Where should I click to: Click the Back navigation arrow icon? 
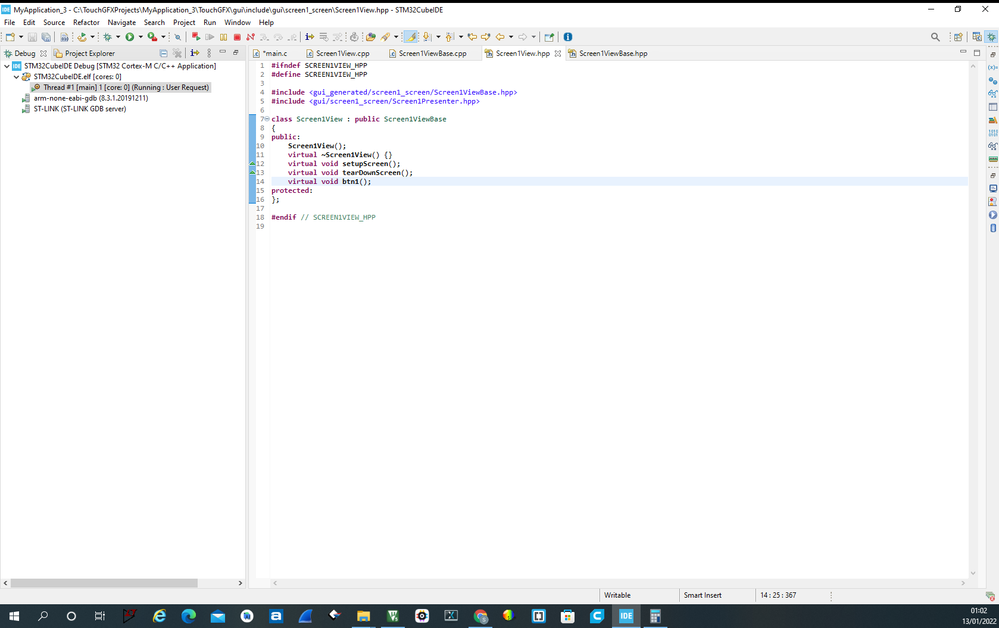point(500,37)
